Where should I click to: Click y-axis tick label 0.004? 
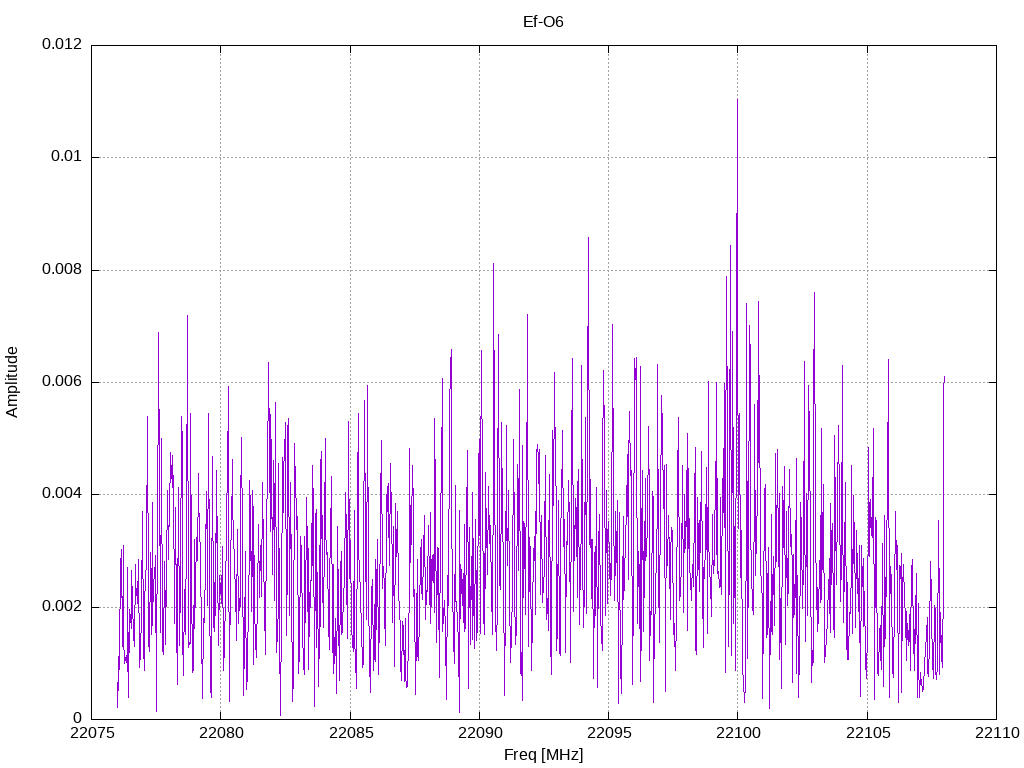click(62, 494)
